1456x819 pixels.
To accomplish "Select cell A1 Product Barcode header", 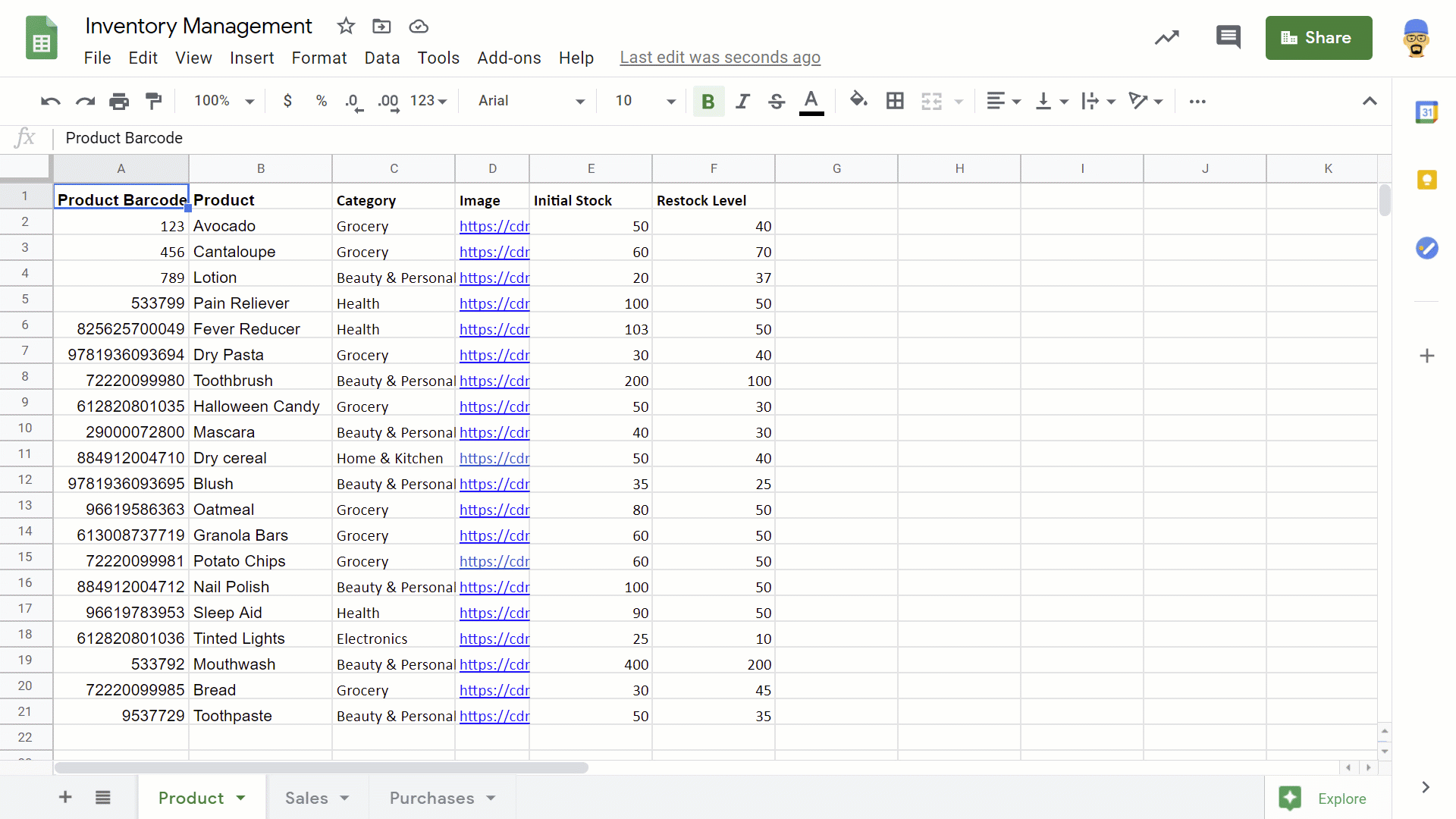I will 120,199.
